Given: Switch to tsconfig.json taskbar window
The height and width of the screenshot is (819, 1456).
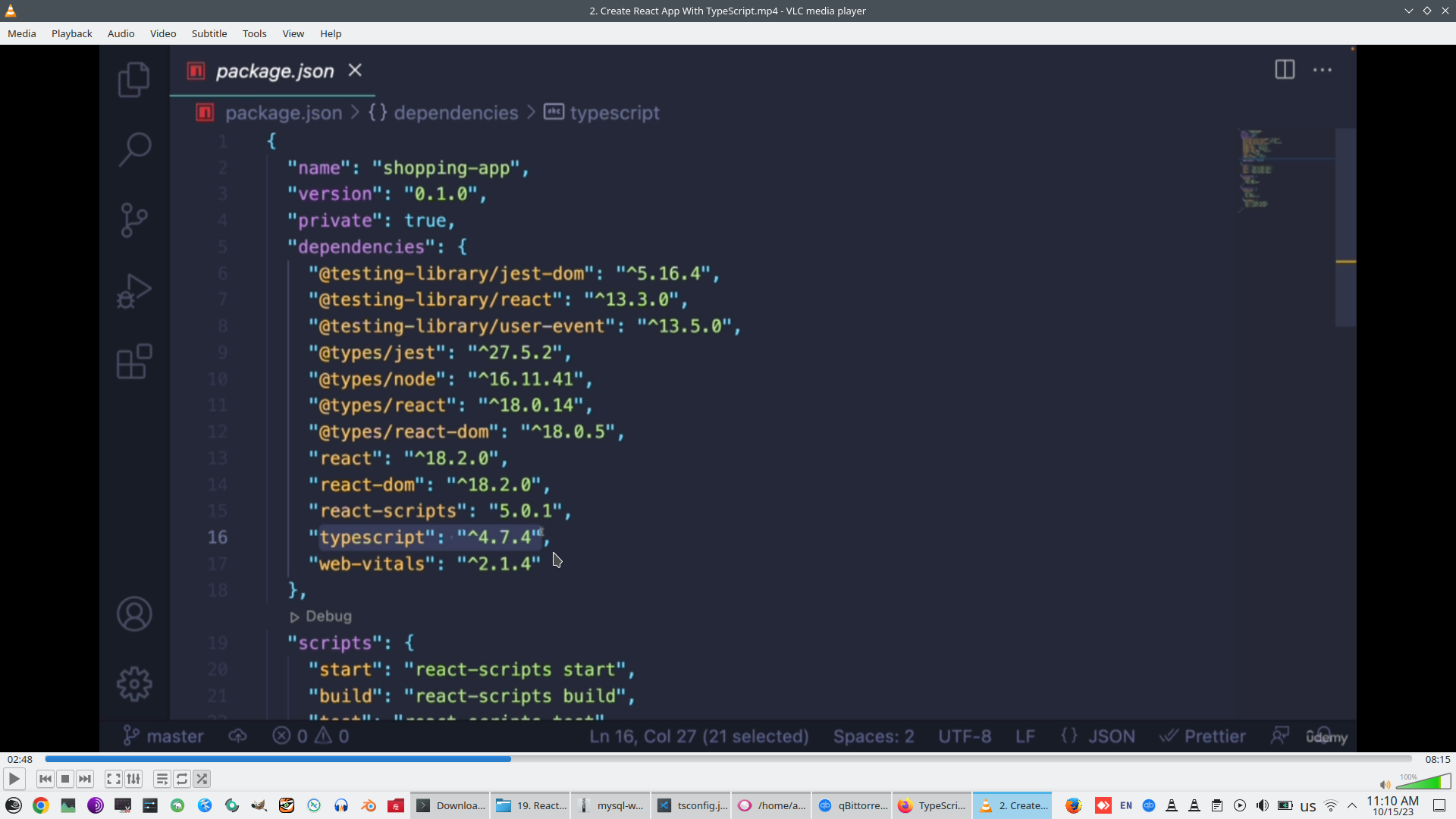Looking at the screenshot, I should click(x=692, y=805).
